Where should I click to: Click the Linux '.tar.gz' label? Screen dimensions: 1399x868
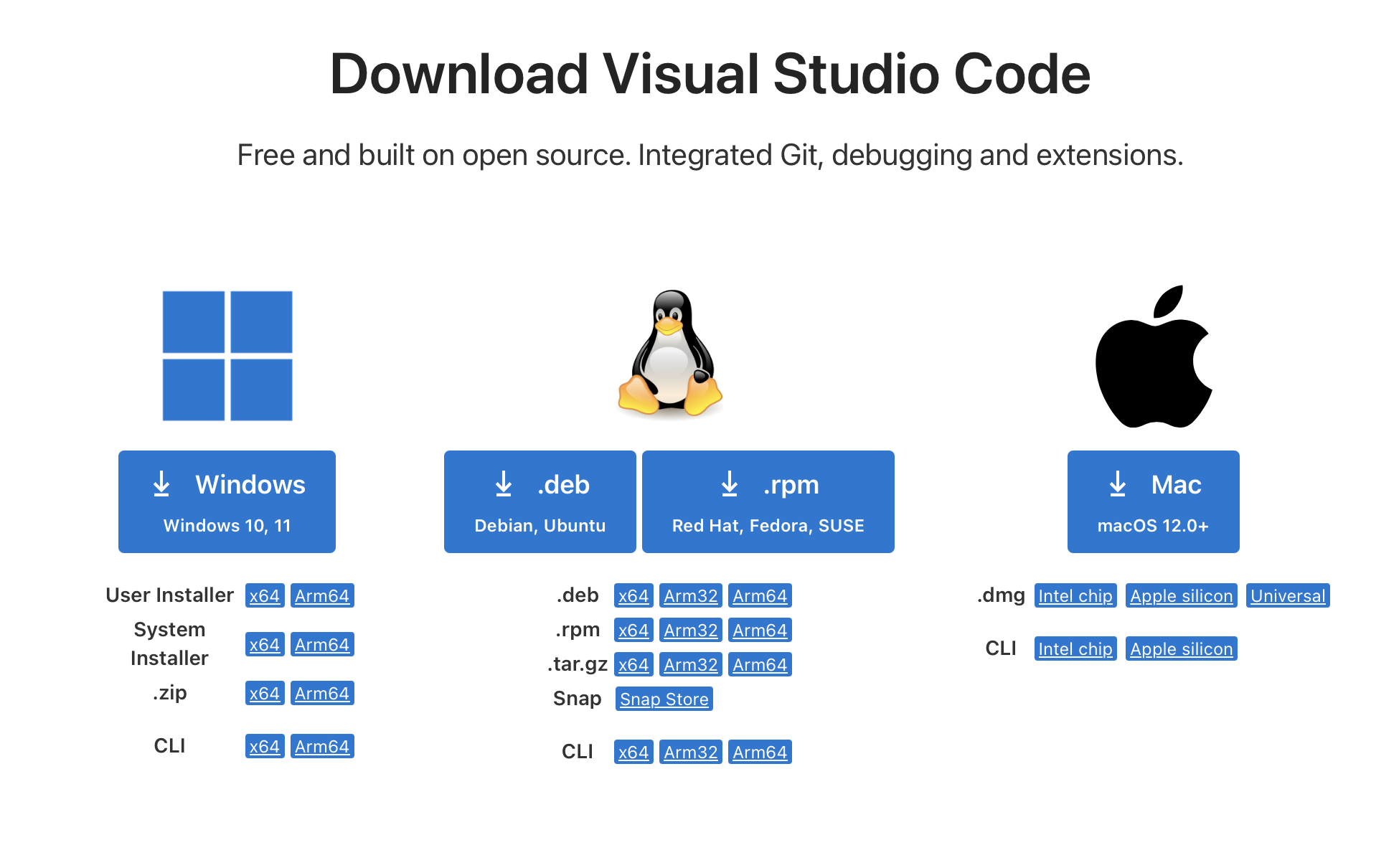coord(578,664)
